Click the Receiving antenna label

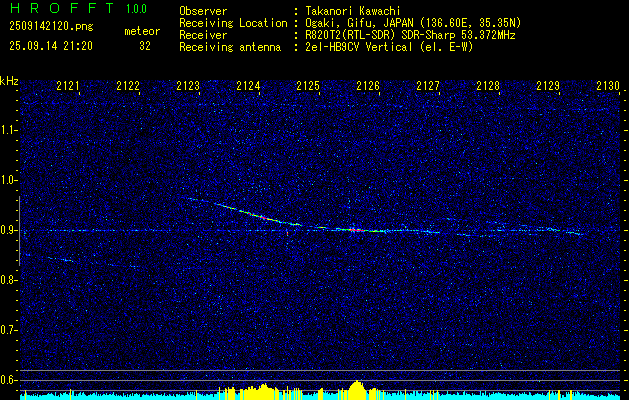point(230,47)
